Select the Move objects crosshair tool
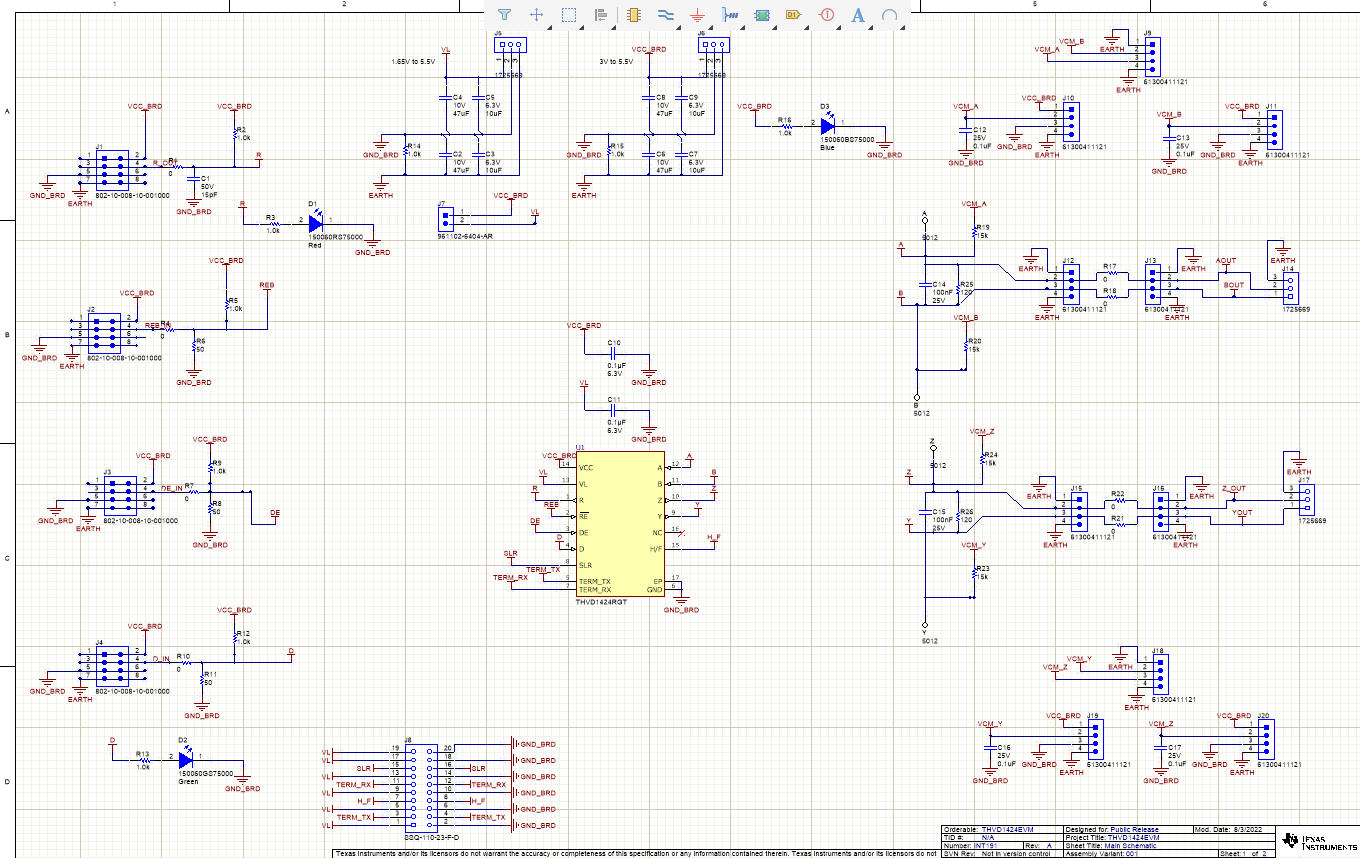The width and height of the screenshot is (1360, 858). coord(536,15)
